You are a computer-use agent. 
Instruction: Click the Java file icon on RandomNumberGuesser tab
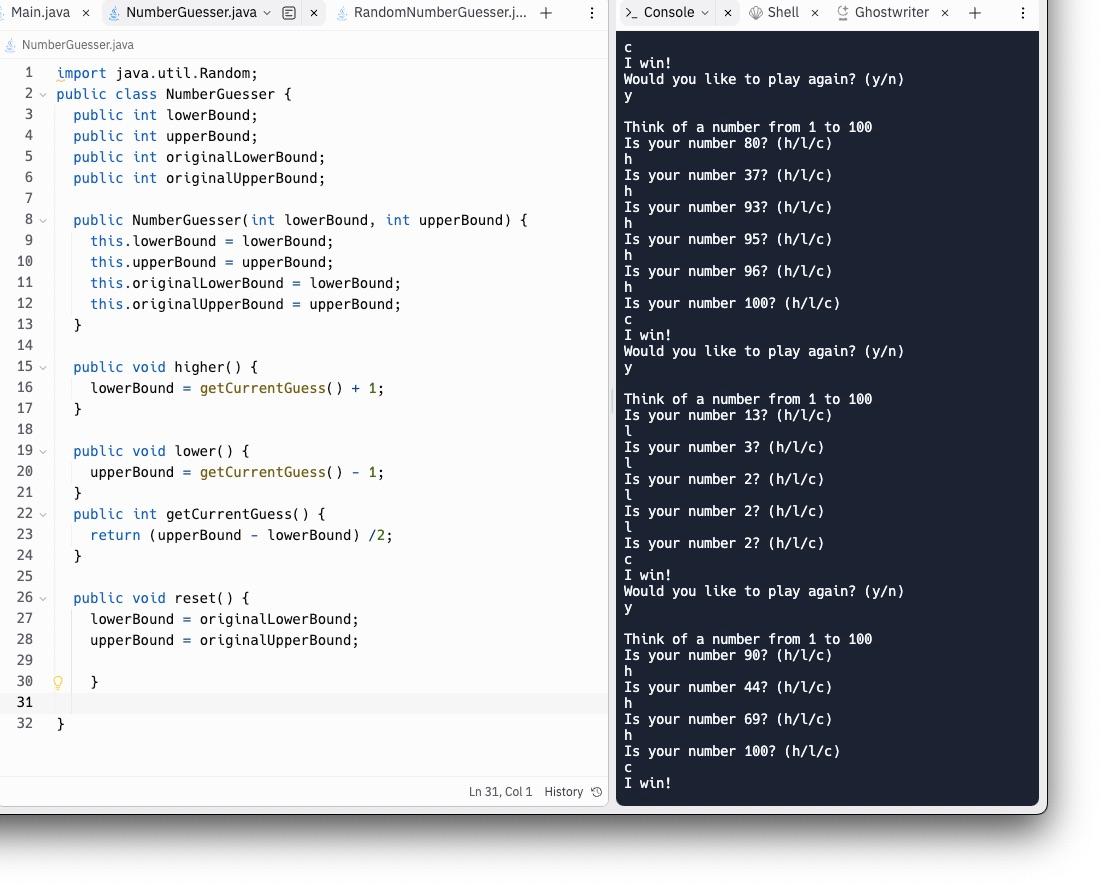[342, 13]
